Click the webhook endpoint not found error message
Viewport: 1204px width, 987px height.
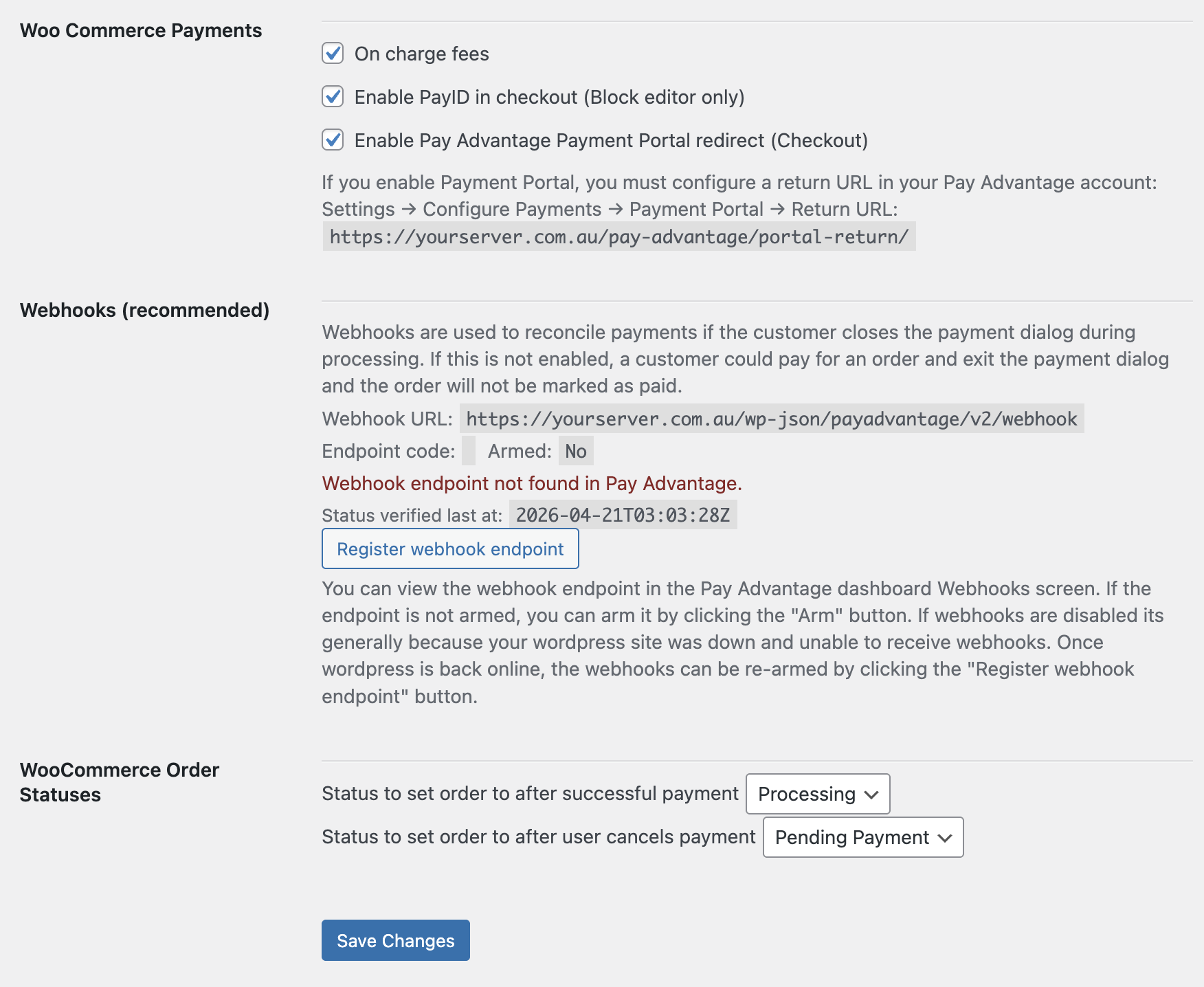(532, 483)
